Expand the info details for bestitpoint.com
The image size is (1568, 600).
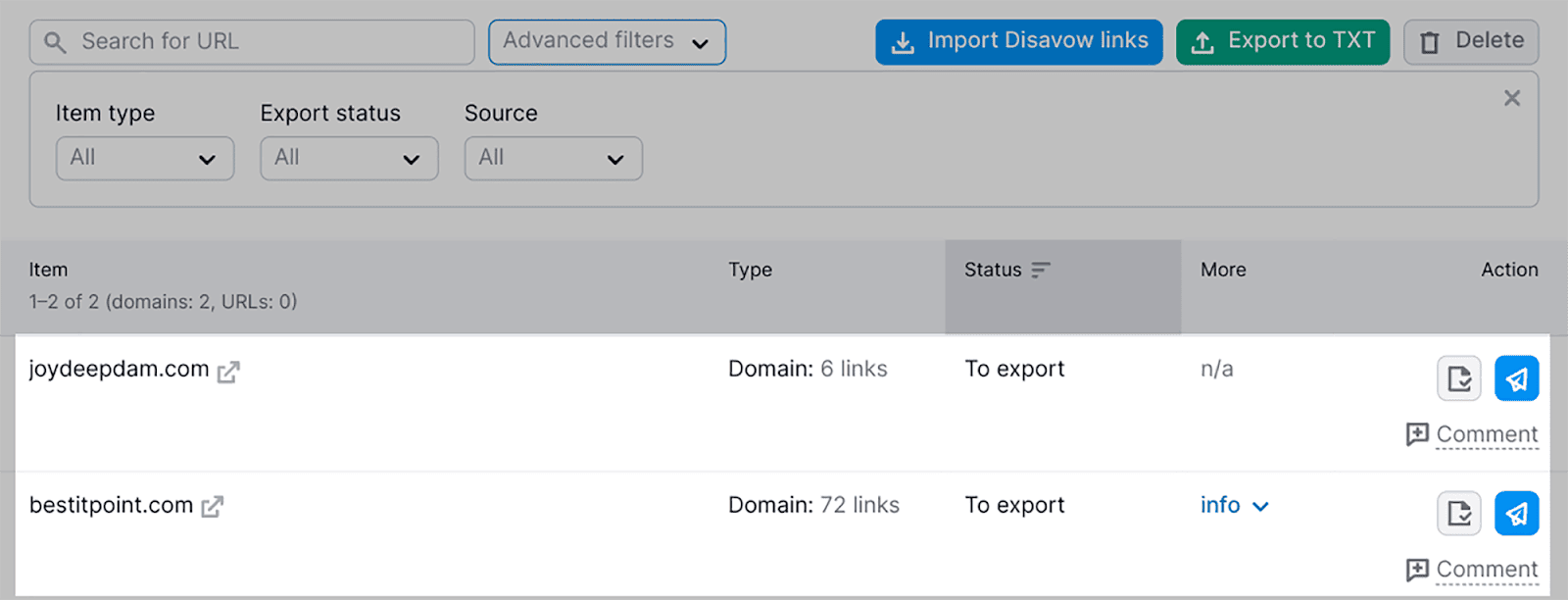pos(1234,506)
